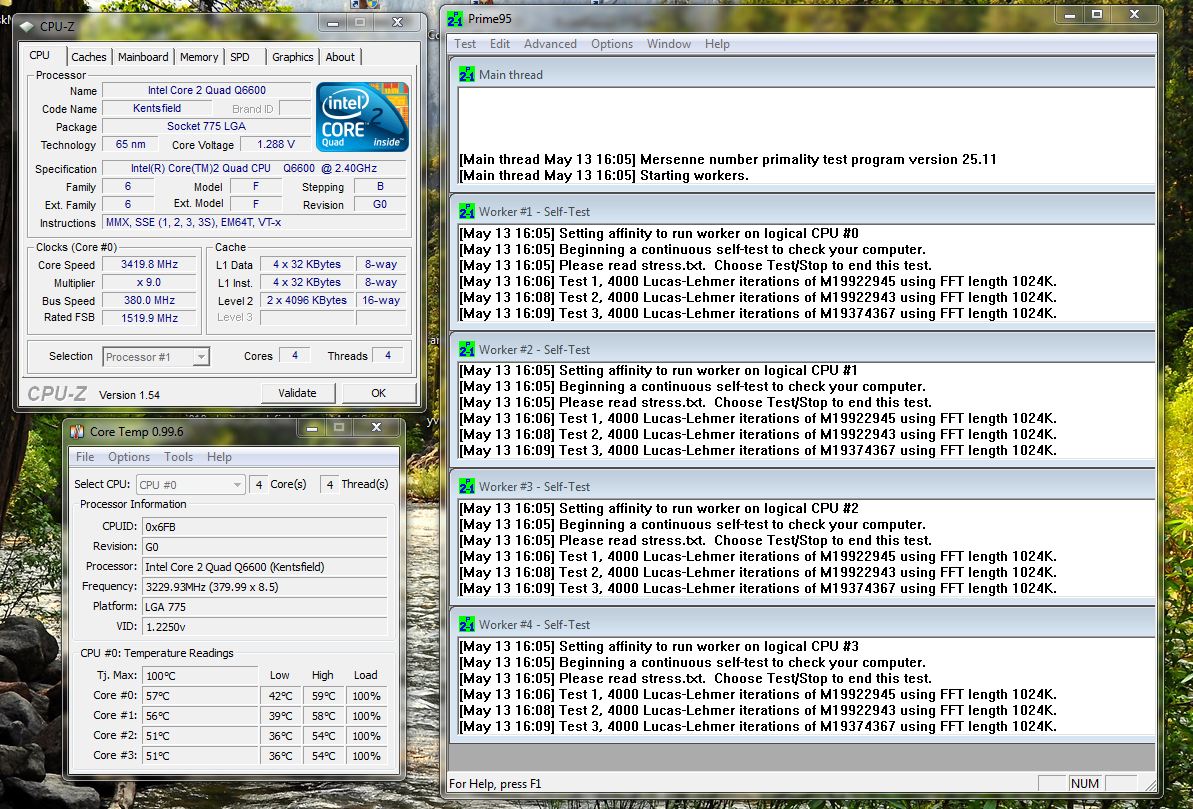Click the CPU-Z title bar icon
The width and height of the screenshot is (1193, 809).
coord(27,27)
